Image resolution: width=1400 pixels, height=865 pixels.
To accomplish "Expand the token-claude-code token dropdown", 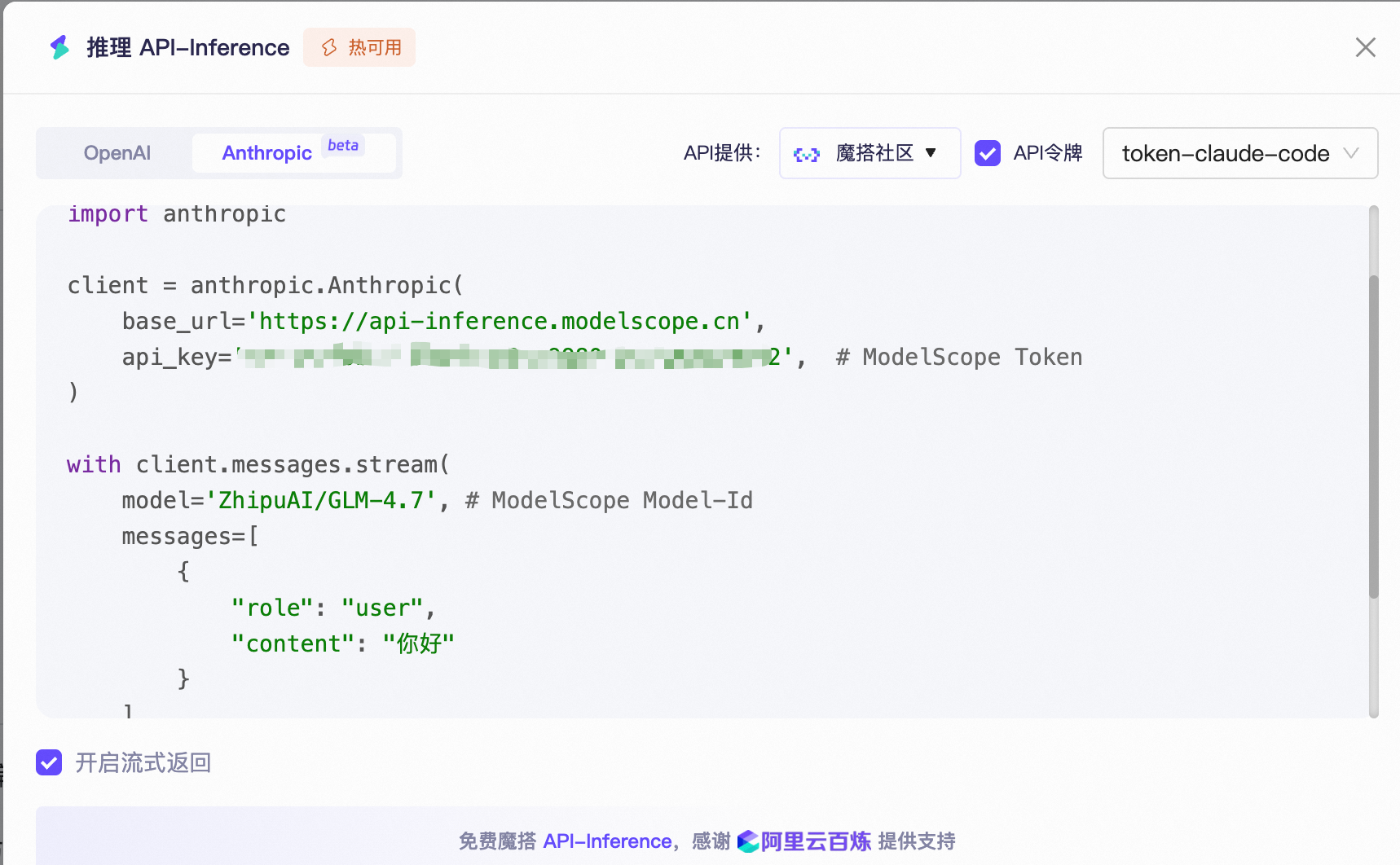I will tap(1240, 153).
